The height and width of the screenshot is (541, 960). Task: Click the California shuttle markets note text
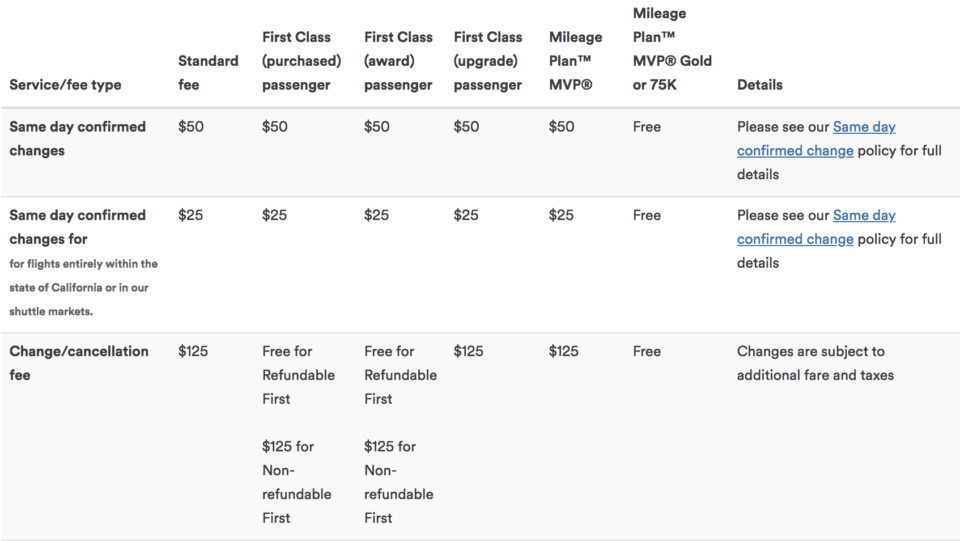[83, 287]
